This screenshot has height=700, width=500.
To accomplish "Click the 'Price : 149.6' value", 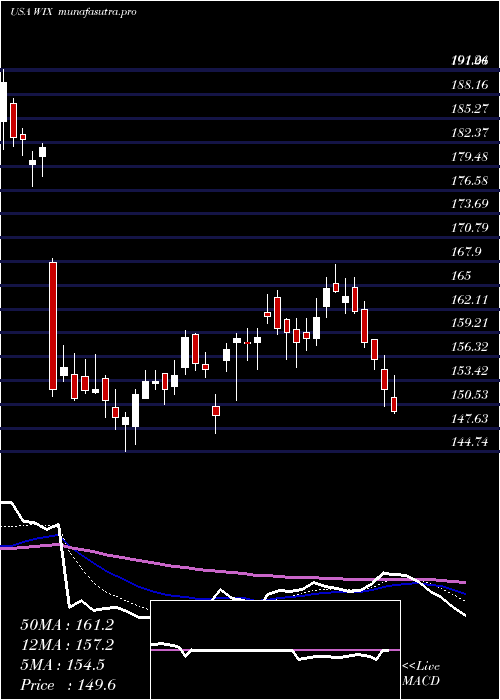I will click(x=68, y=685).
